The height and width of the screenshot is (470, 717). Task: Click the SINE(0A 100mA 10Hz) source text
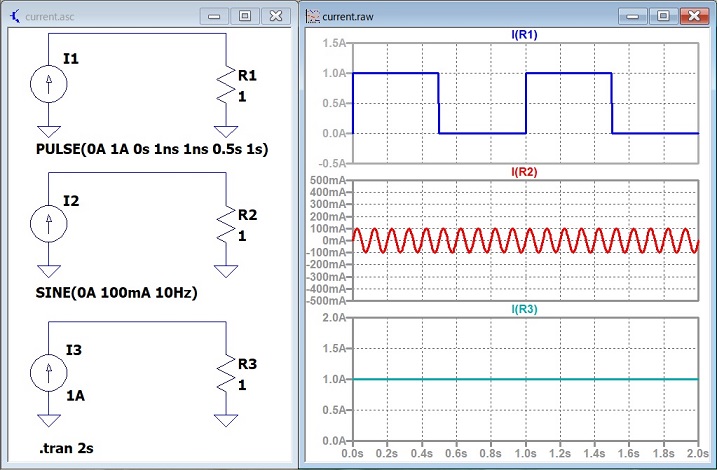click(x=117, y=293)
